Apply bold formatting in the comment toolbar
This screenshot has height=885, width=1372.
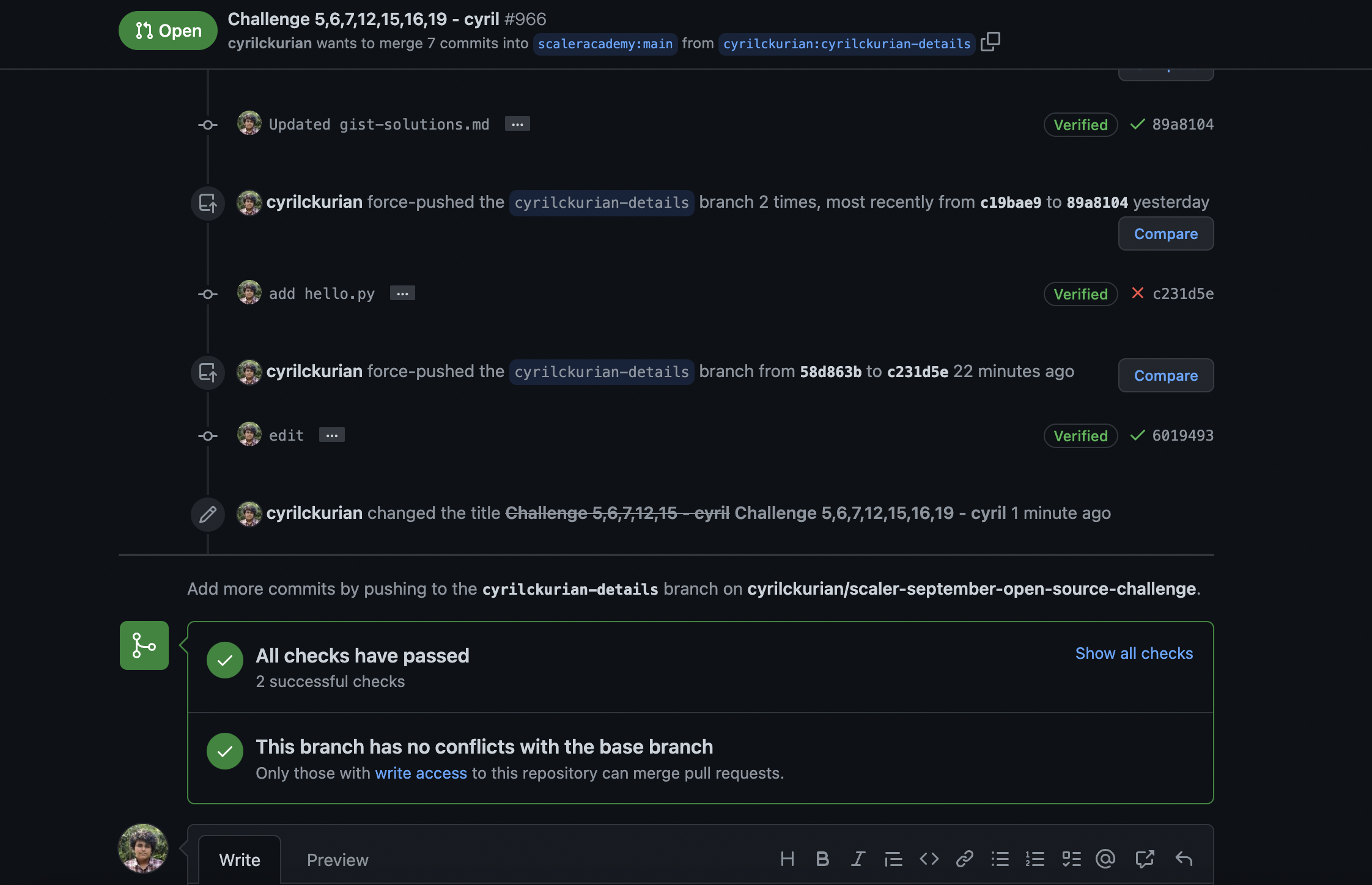tap(822, 859)
